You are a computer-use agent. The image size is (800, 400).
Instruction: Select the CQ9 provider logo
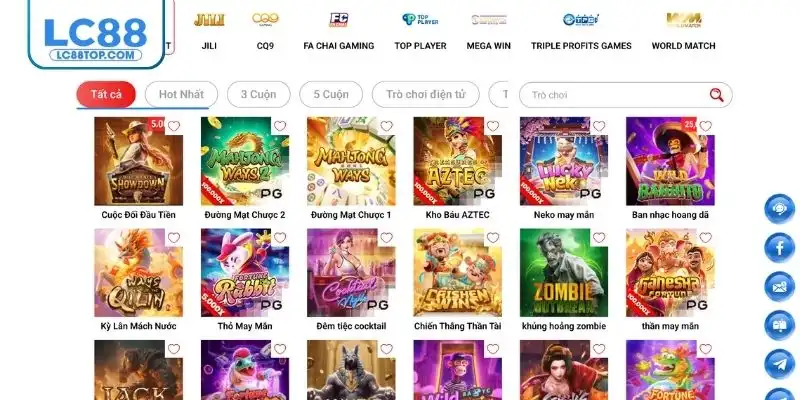tap(265, 20)
